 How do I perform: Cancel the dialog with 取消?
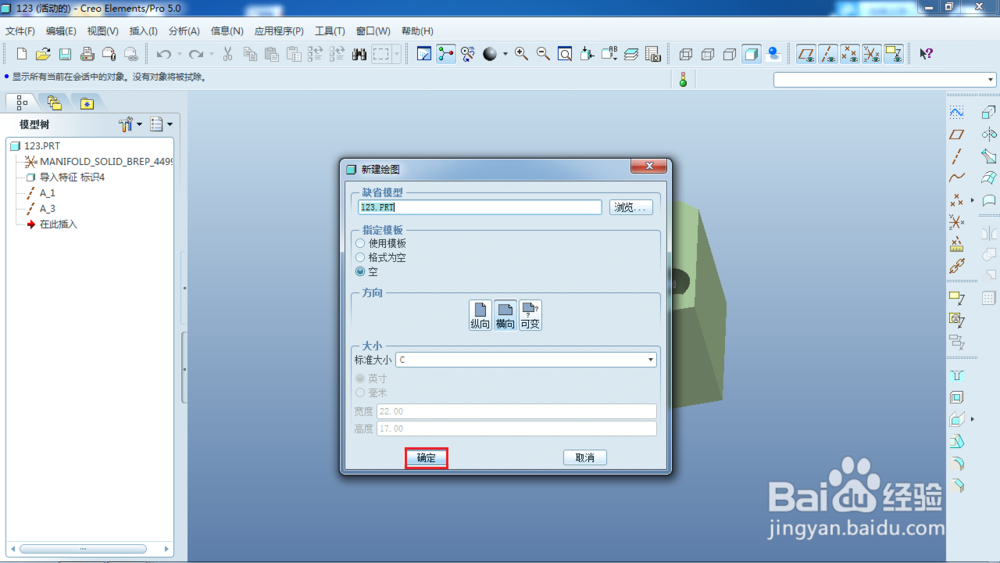click(x=585, y=458)
